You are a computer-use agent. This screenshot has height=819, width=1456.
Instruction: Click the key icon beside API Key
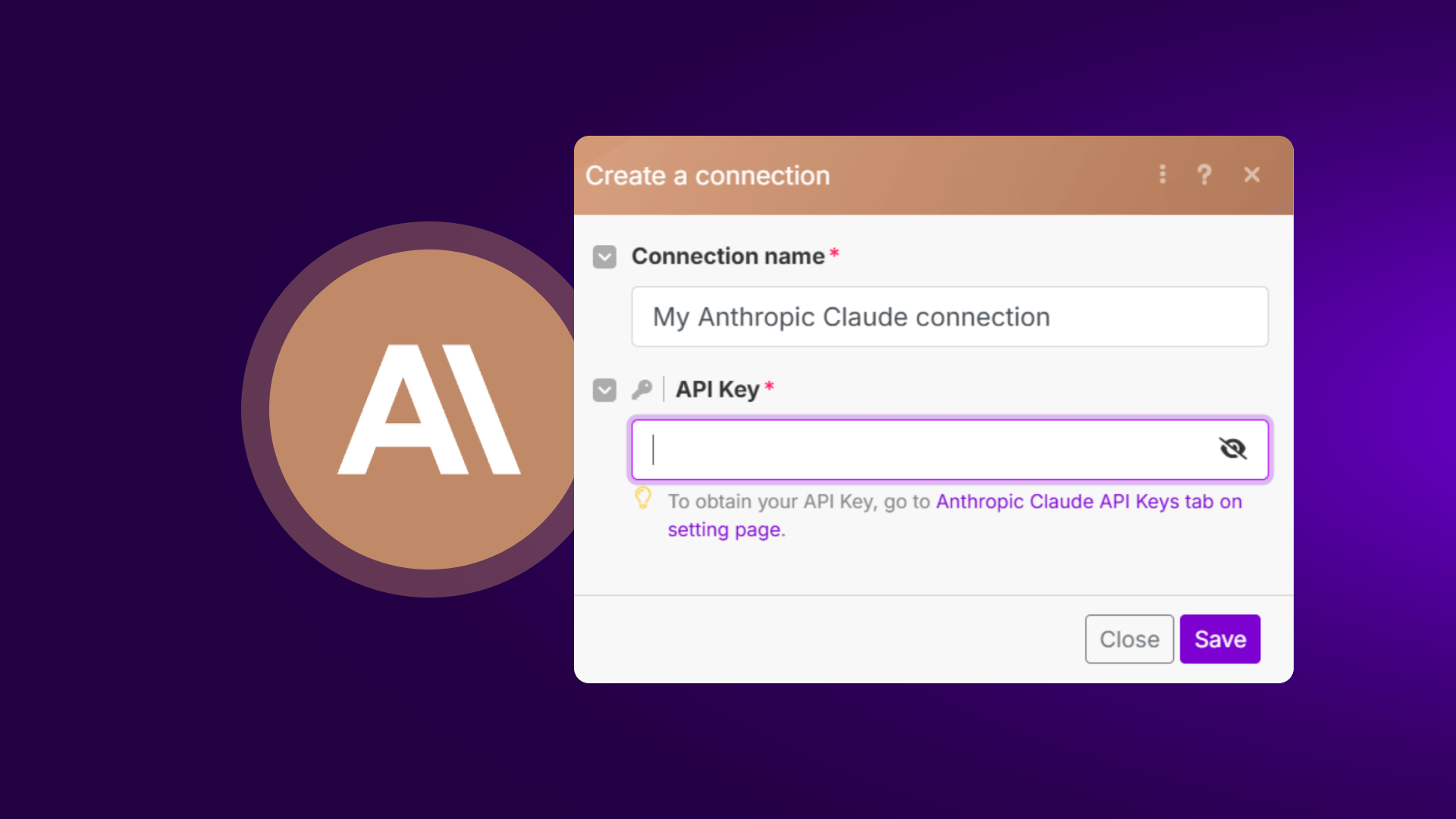[643, 389]
